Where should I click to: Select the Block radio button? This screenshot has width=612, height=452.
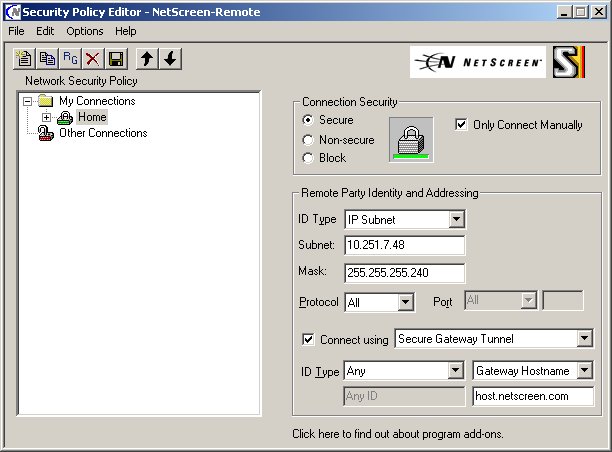(x=308, y=158)
